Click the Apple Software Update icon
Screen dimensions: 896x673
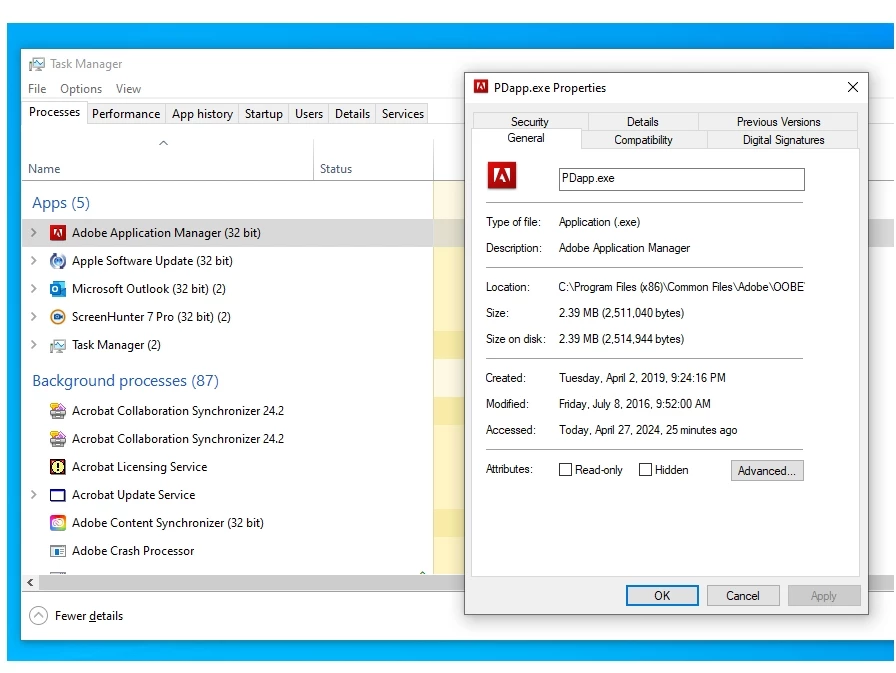click(x=58, y=261)
